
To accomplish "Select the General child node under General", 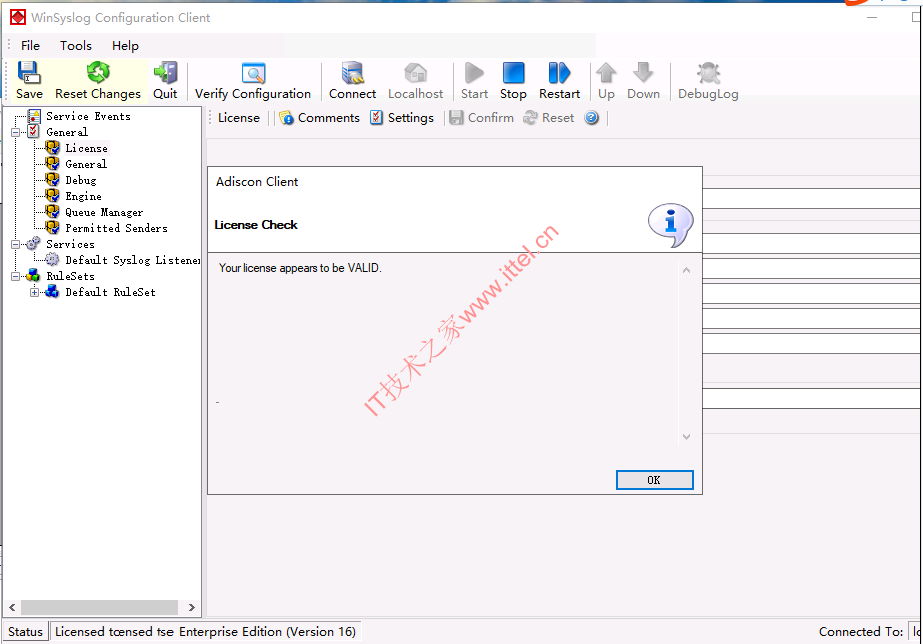I will (x=86, y=164).
